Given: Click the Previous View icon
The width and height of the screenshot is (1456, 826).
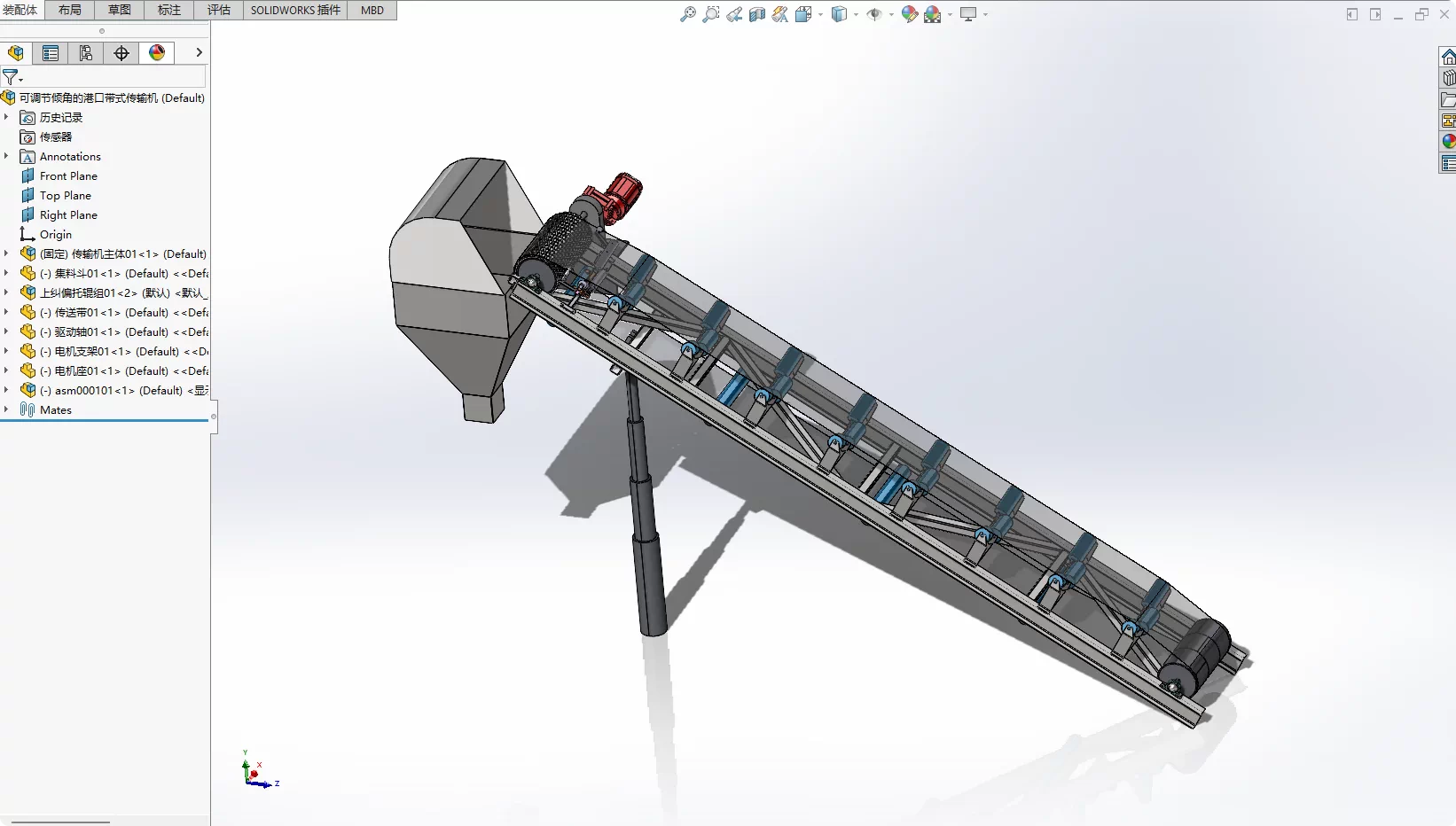Looking at the screenshot, I should pos(734,14).
